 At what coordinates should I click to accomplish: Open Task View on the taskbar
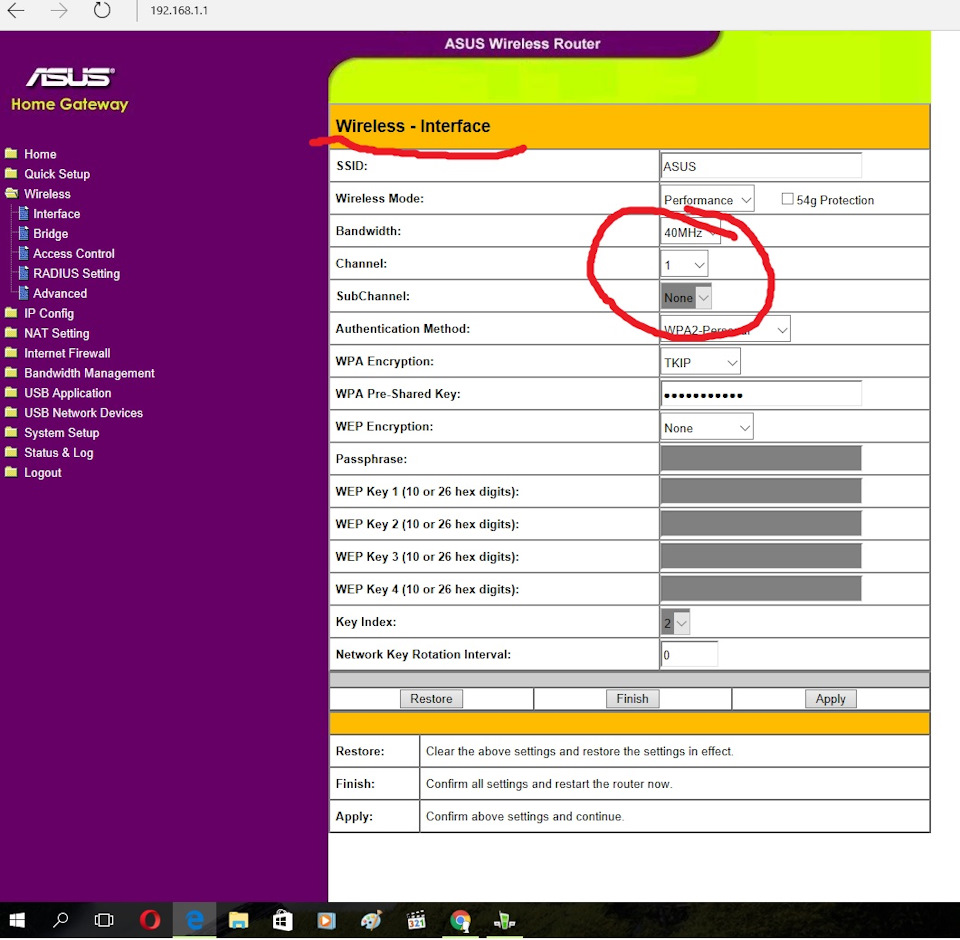104,920
